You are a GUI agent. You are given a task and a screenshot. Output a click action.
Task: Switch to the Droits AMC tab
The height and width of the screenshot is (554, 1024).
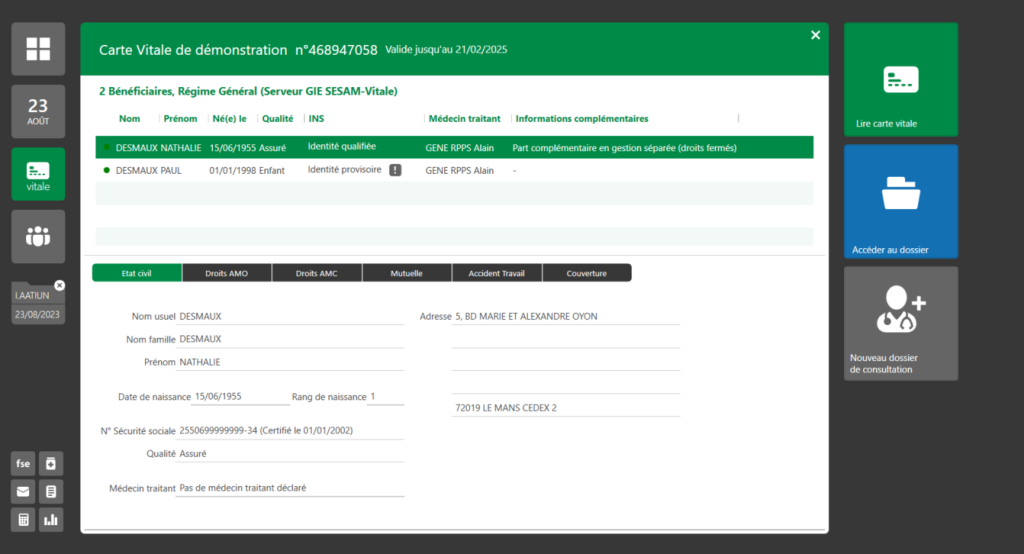click(316, 272)
